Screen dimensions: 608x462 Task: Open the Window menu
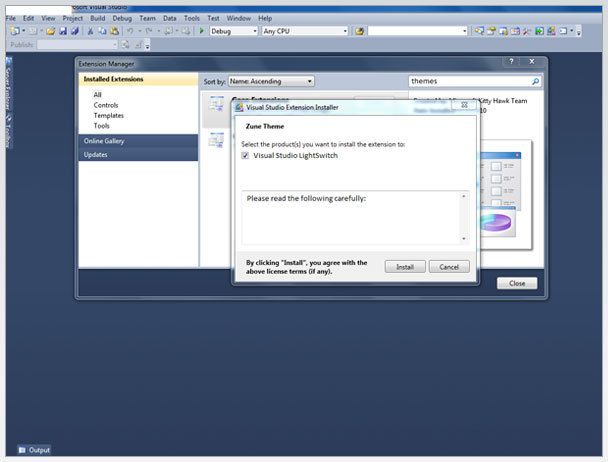239,18
